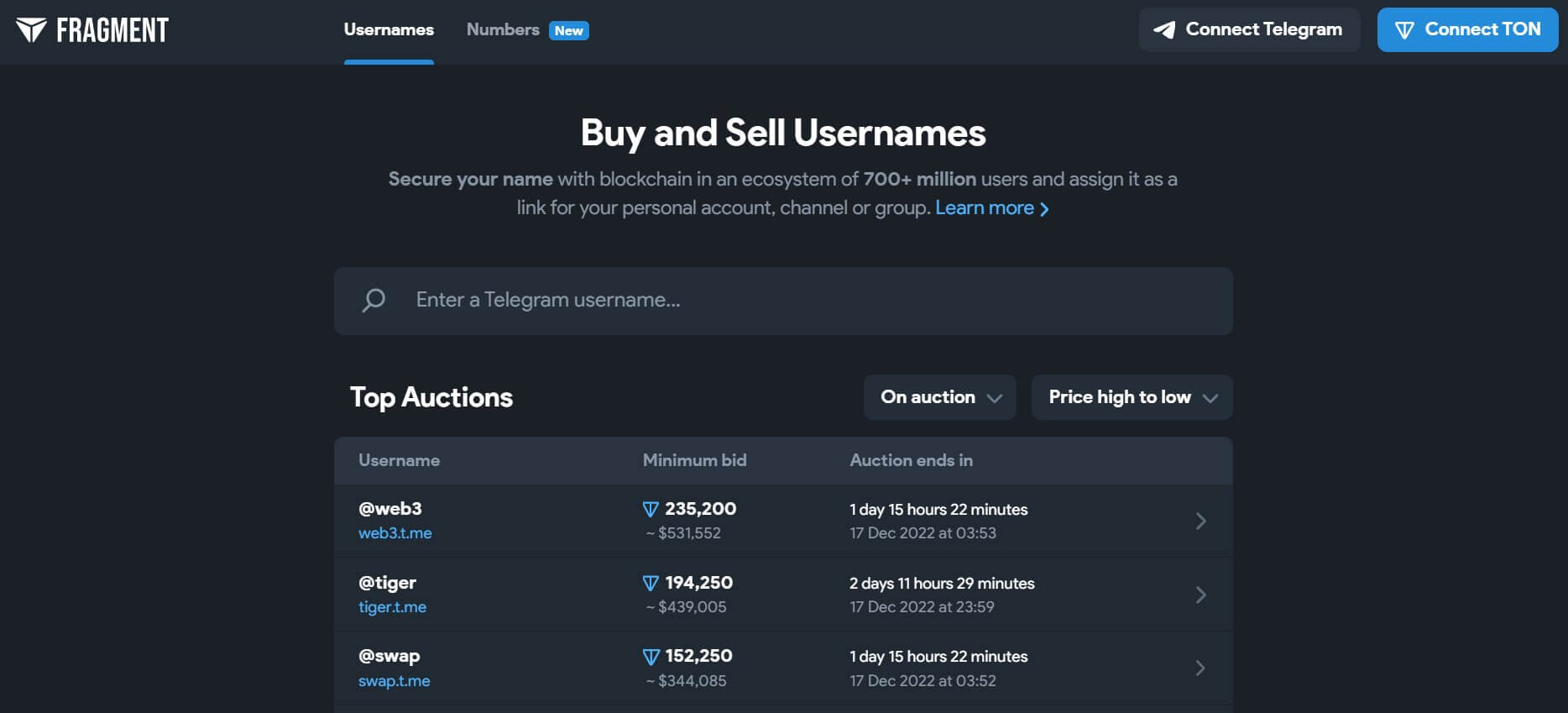
Task: Open the web3.t.me link
Action: (x=395, y=533)
